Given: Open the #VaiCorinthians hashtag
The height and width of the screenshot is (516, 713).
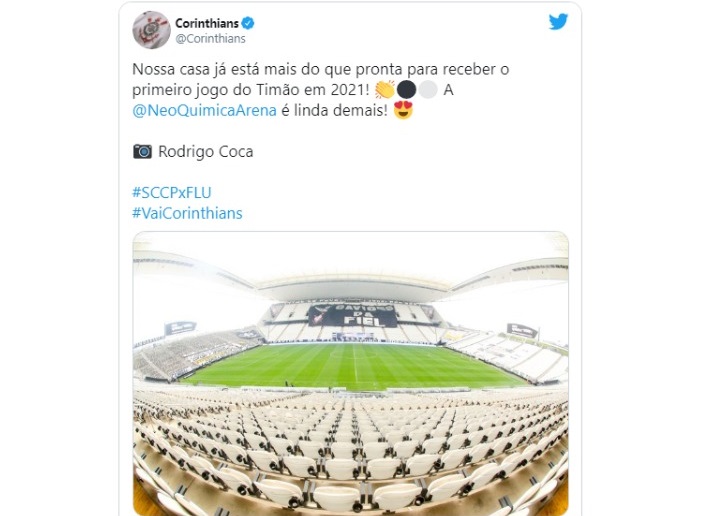Looking at the screenshot, I should tap(187, 213).
